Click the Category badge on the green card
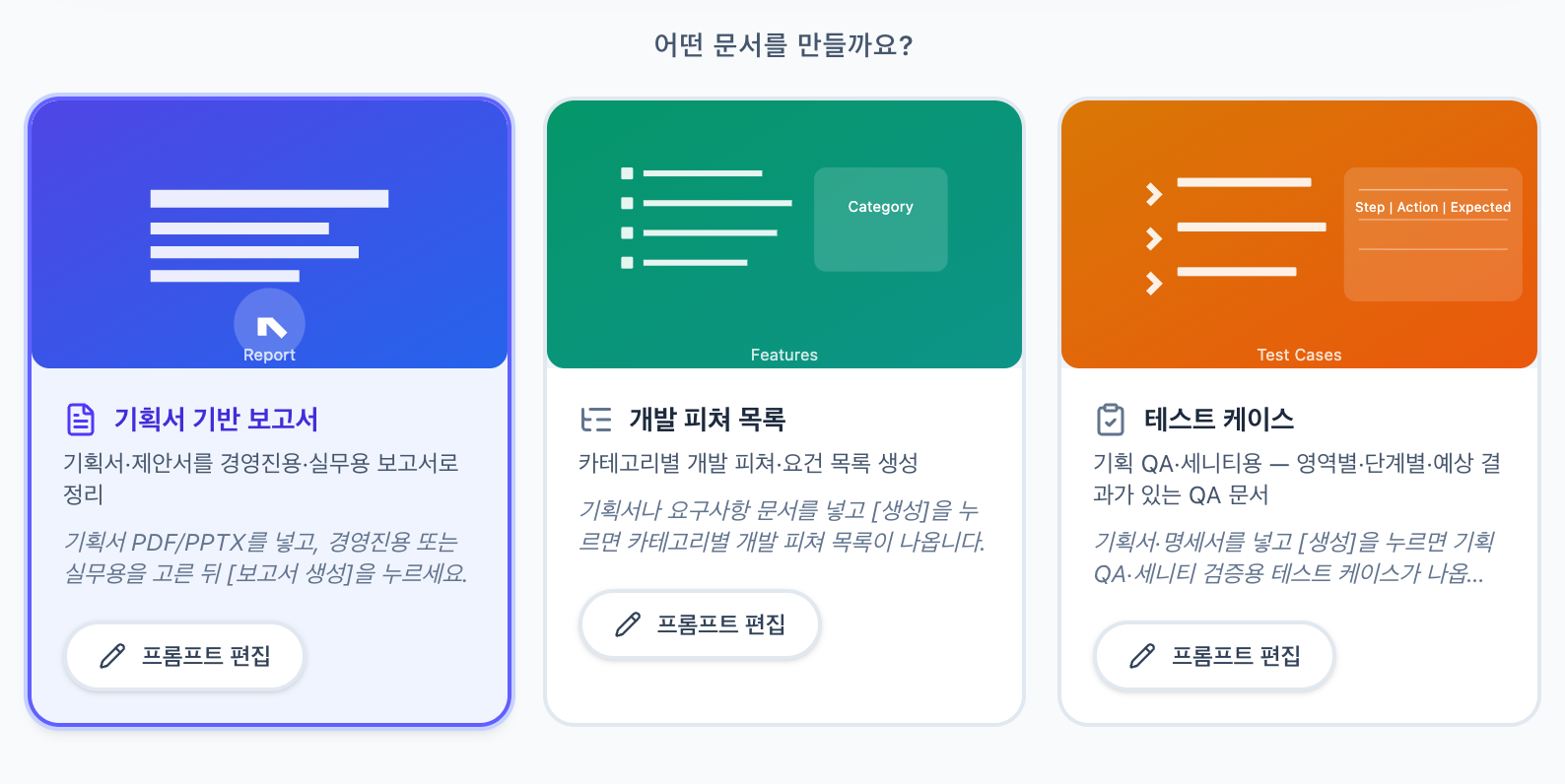This screenshot has width=1565, height=784. [880, 219]
